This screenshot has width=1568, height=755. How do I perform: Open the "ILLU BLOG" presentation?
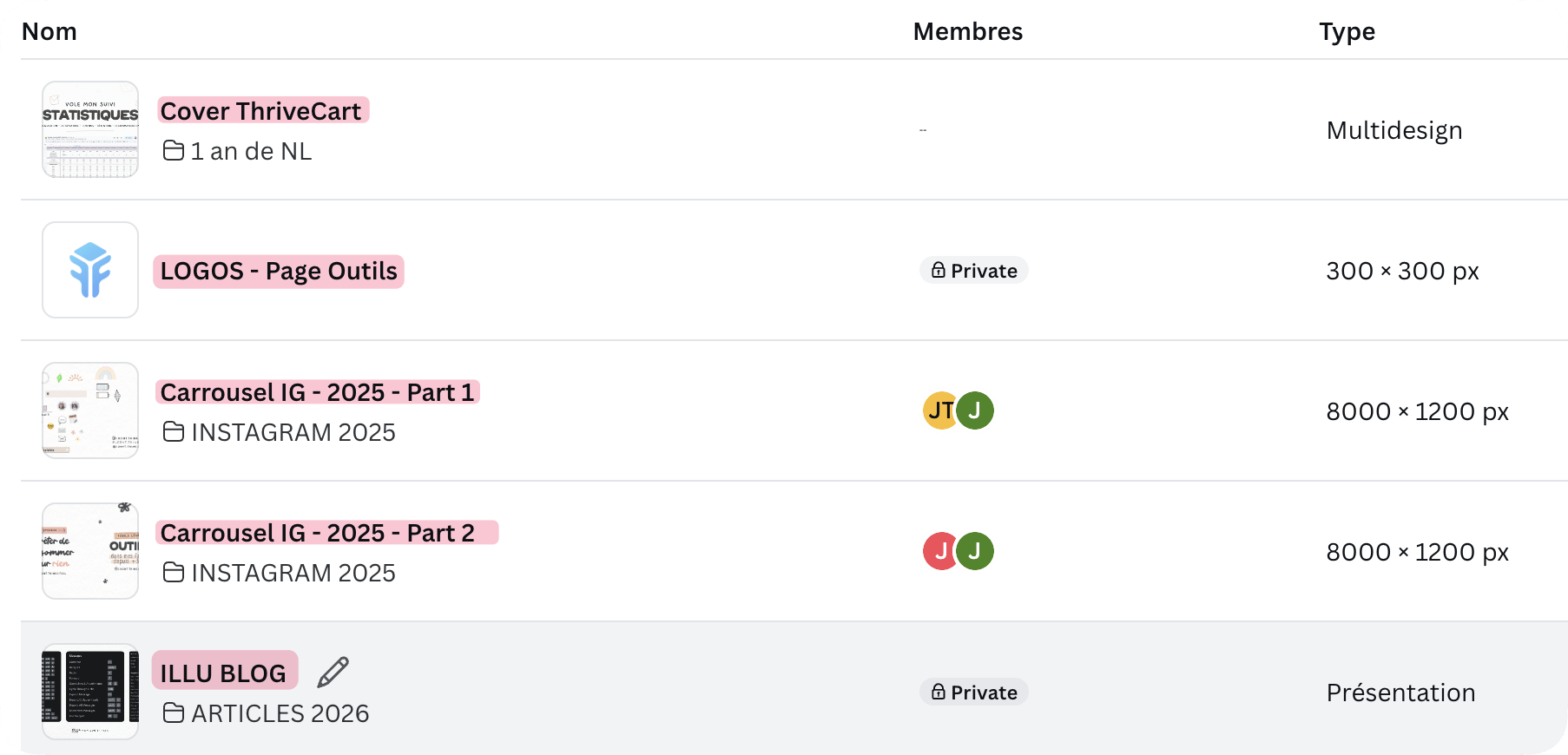(224, 671)
